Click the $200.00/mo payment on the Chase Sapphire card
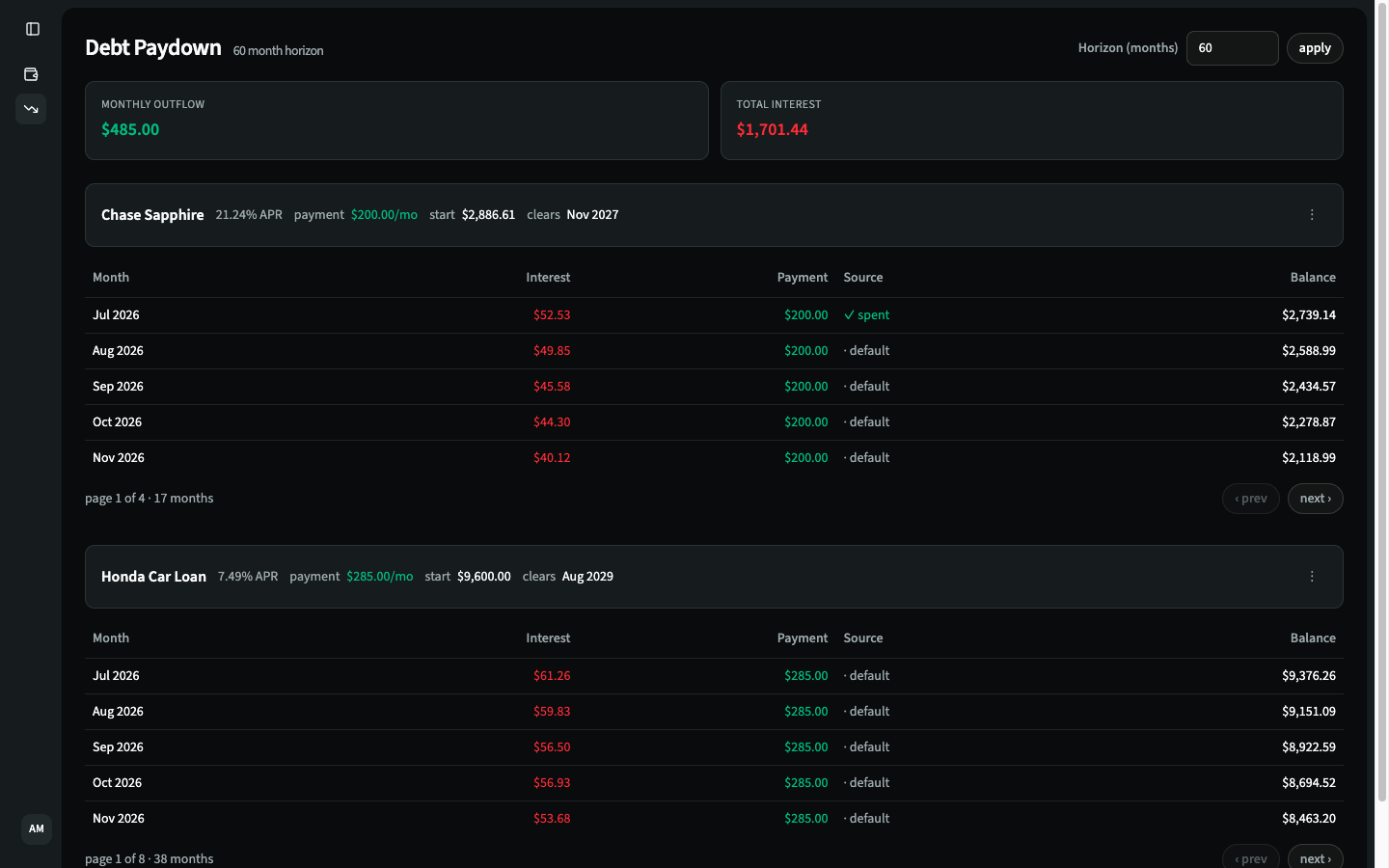 [x=384, y=215]
